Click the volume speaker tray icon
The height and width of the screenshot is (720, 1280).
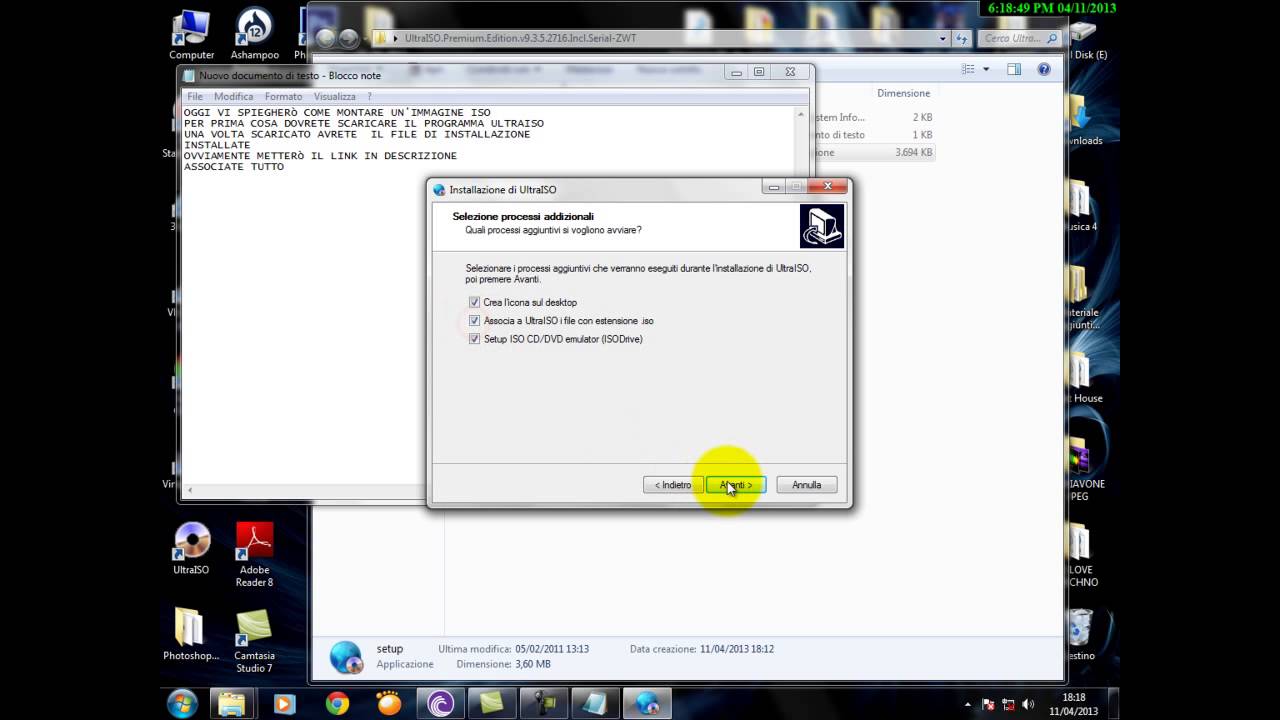click(x=1028, y=705)
